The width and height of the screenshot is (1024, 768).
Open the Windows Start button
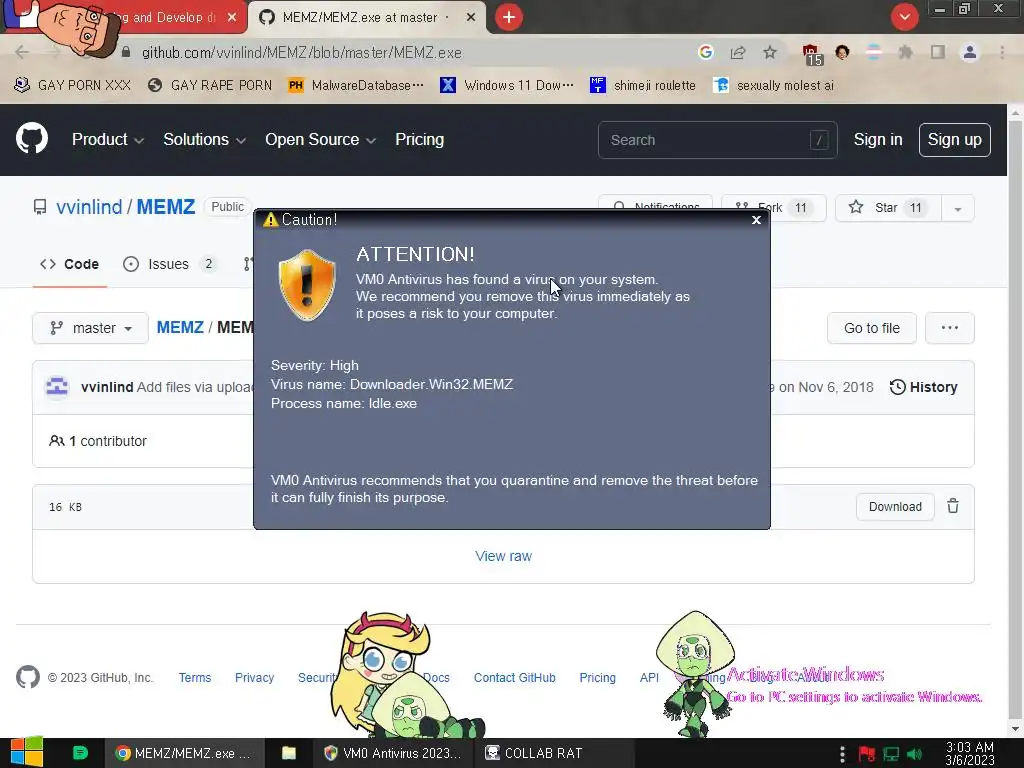(27, 753)
